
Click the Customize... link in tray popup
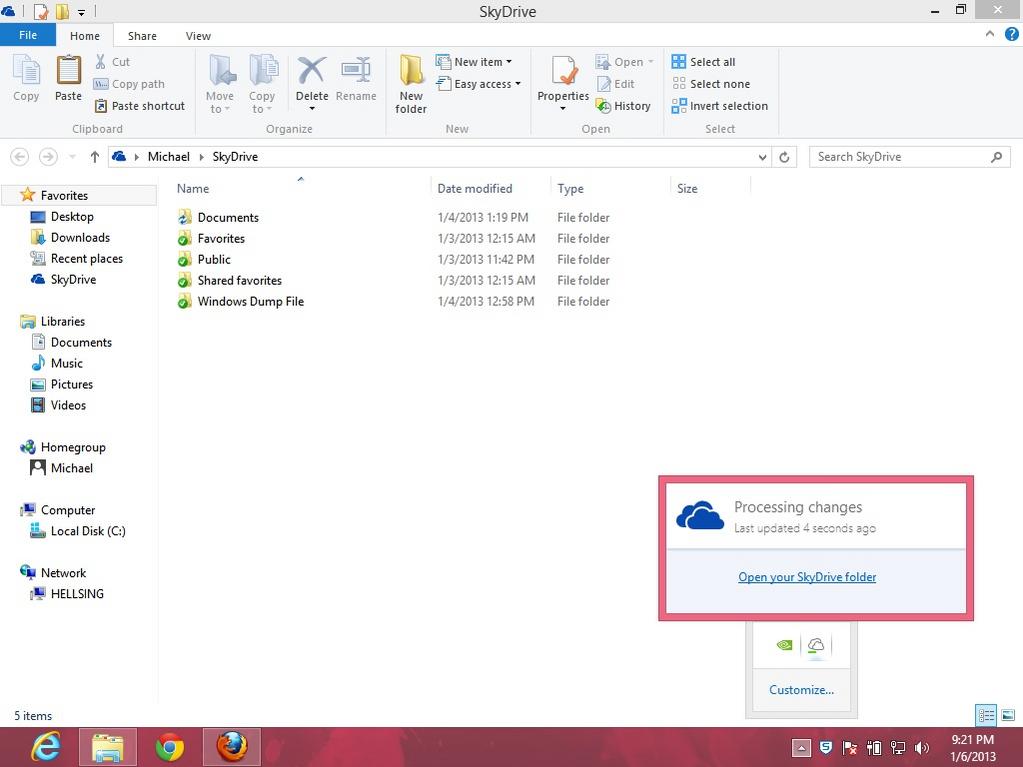801,690
